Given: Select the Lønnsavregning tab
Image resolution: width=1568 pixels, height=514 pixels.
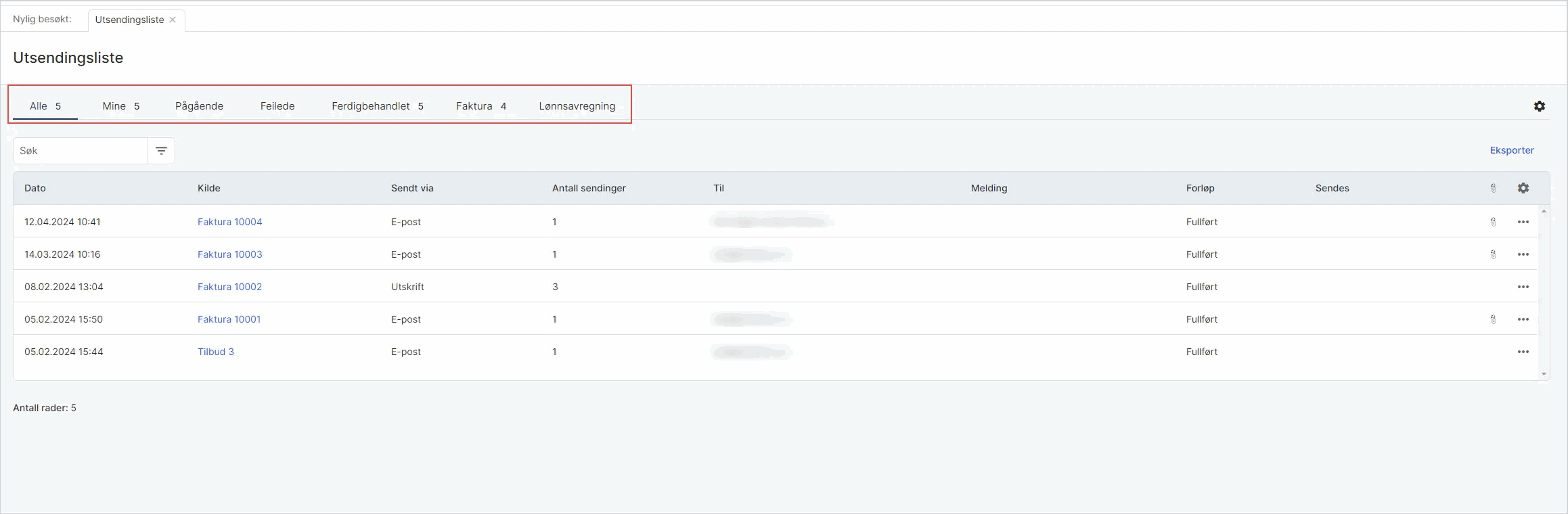Looking at the screenshot, I should [577, 106].
